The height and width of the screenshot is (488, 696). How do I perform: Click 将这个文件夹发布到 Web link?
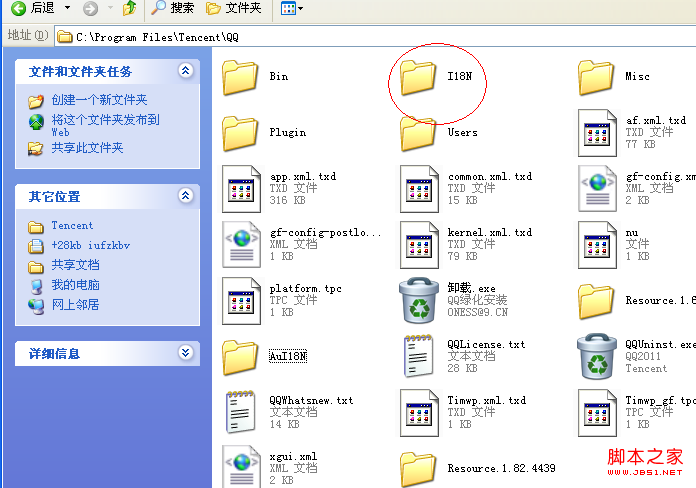[x=105, y=125]
